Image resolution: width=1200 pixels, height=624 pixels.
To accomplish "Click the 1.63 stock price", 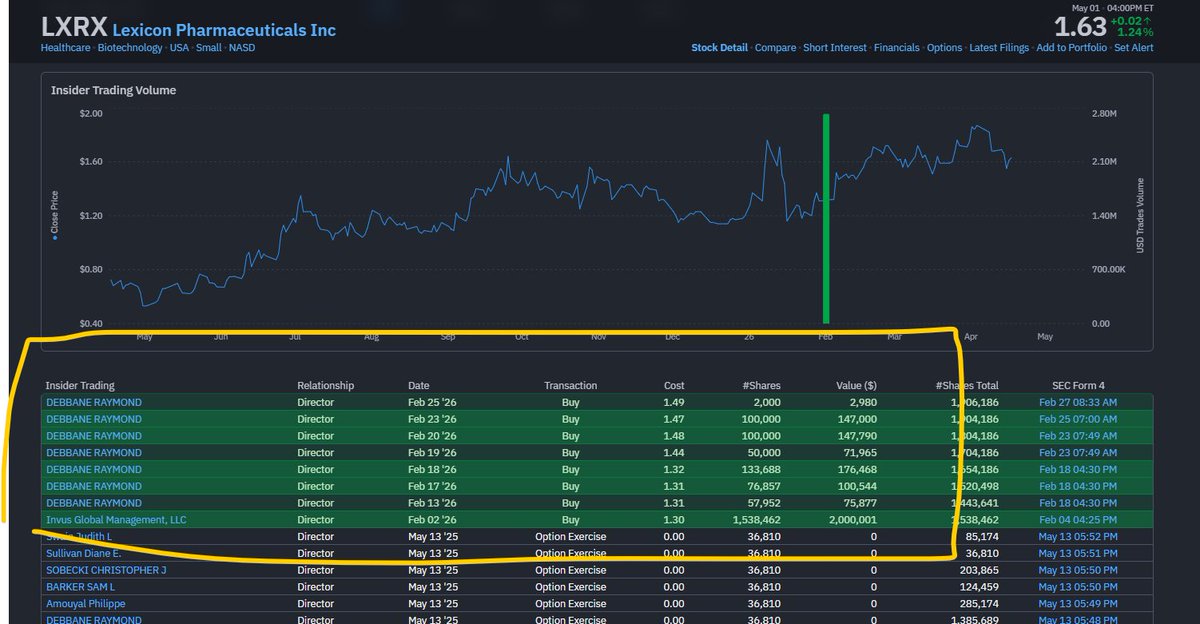I will click(x=1083, y=26).
